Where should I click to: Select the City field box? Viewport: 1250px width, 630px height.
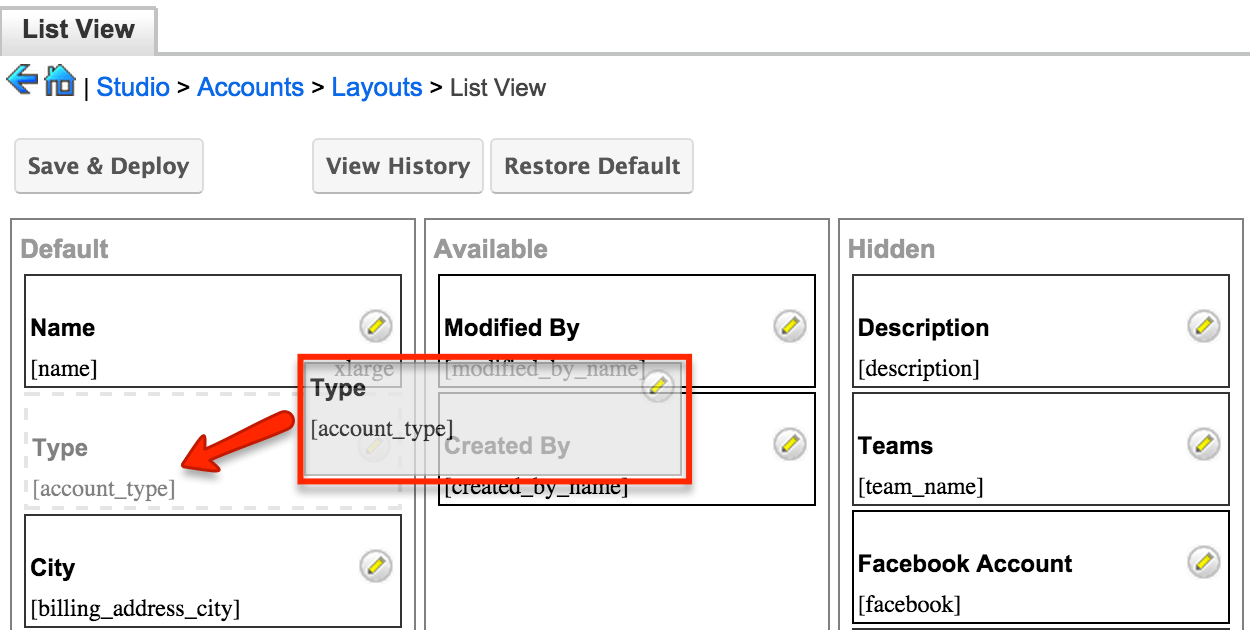213,570
